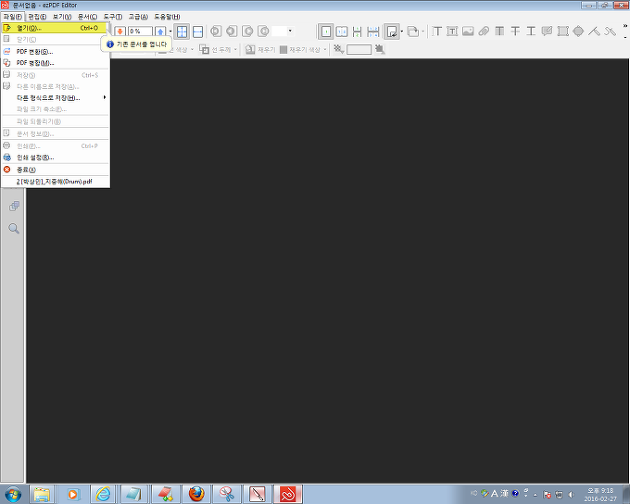Click the zoom in blue arrow button

pyautogui.click(x=161, y=31)
